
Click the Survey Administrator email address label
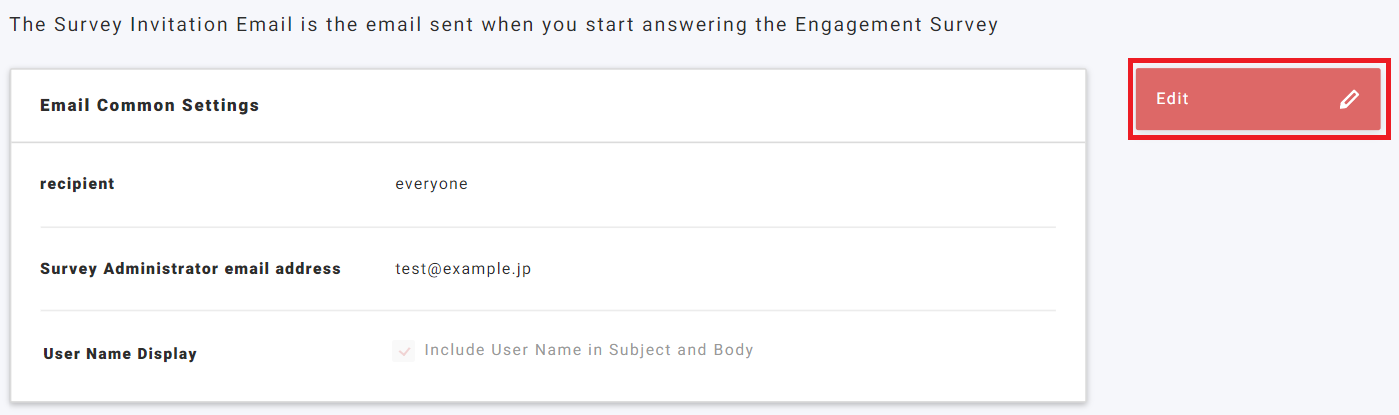click(190, 269)
